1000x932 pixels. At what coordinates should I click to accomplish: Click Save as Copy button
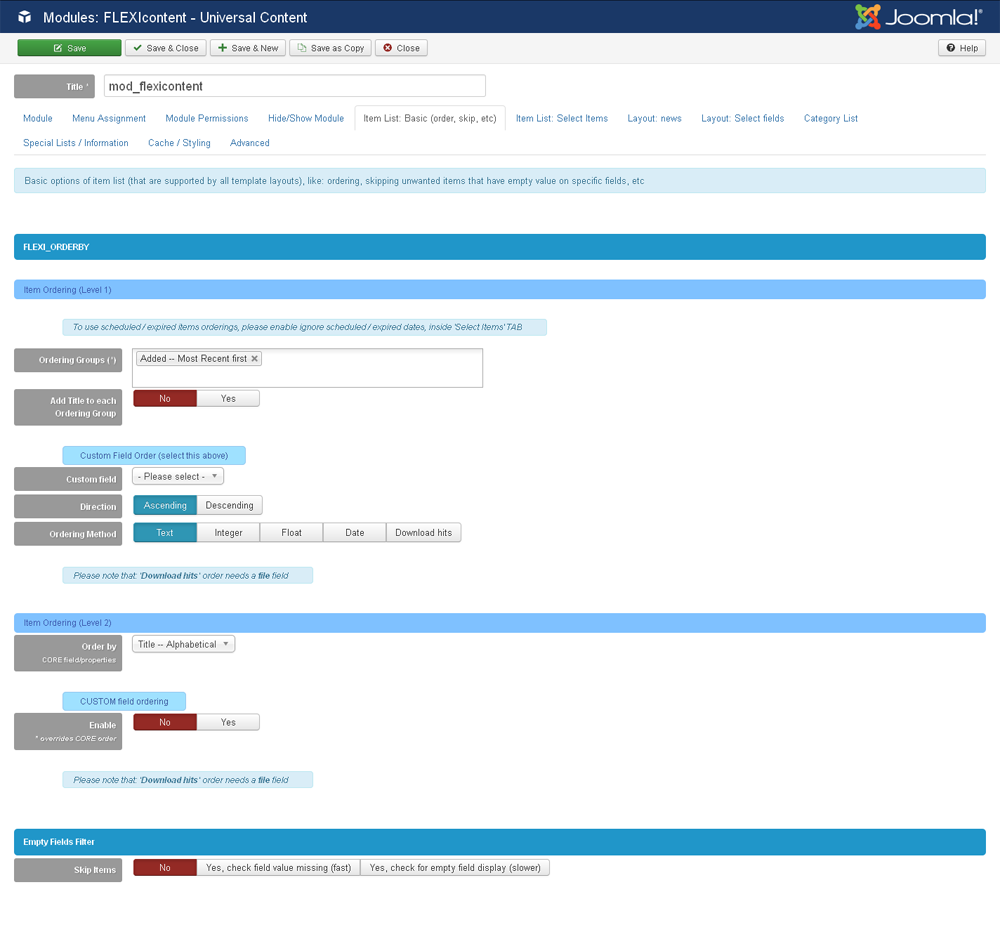tap(330, 48)
